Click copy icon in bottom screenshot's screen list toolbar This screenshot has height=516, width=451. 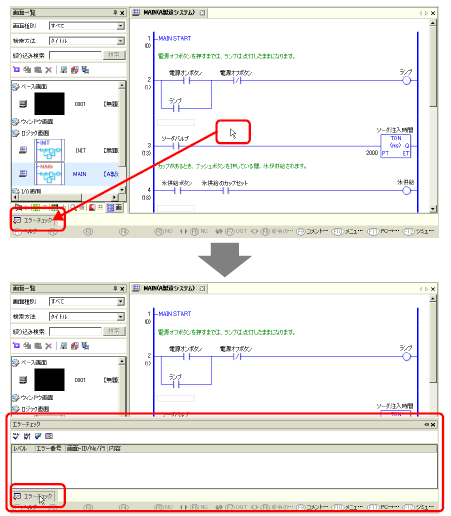27,346
